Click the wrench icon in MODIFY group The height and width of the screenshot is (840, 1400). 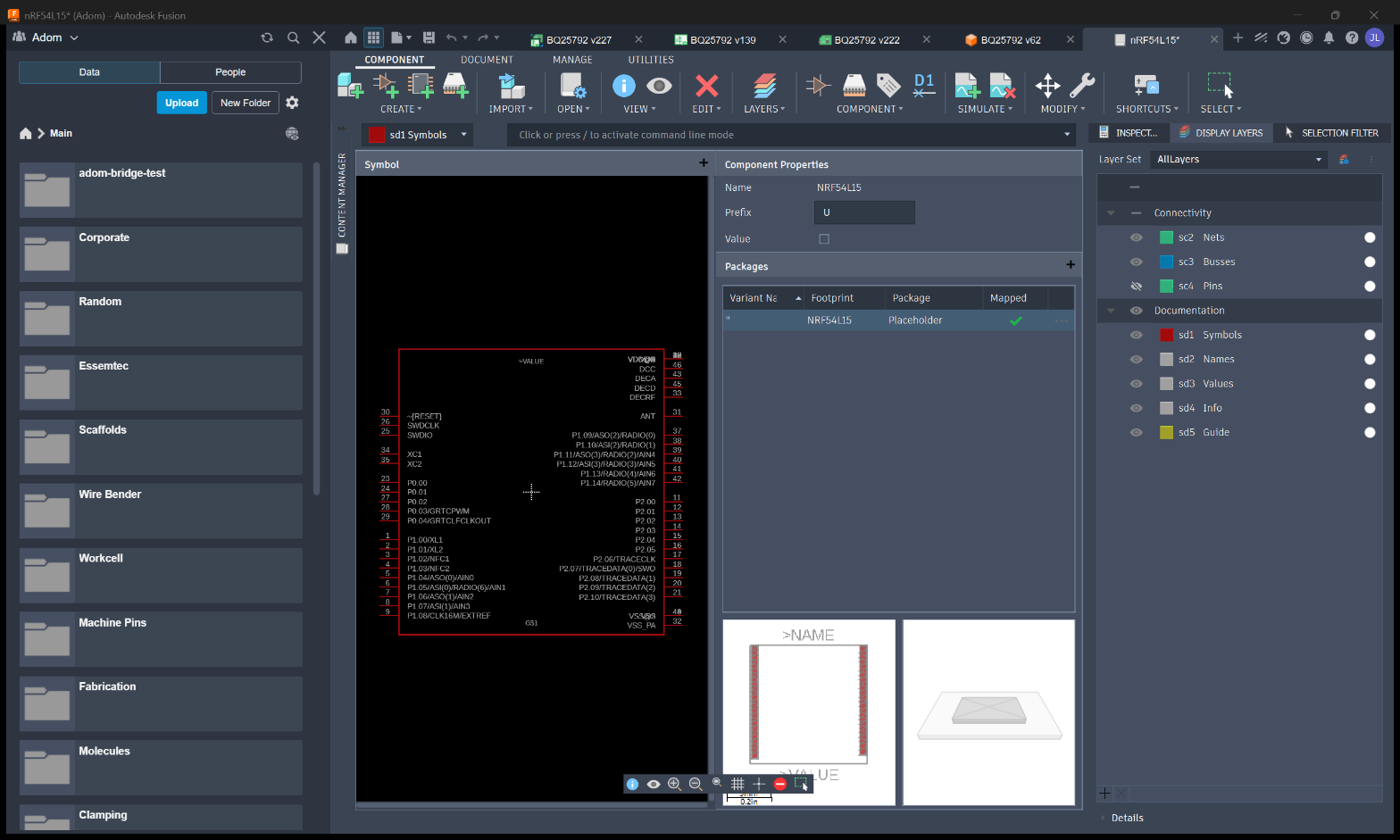pyautogui.click(x=1081, y=86)
